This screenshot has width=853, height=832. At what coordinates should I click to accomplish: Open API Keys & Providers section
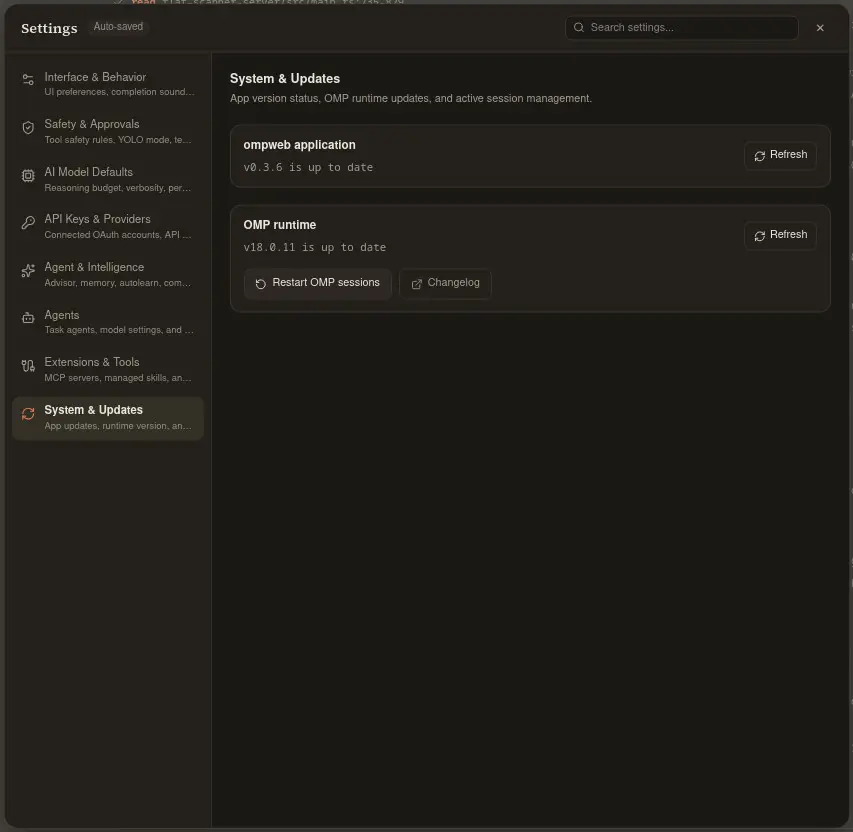coord(108,226)
